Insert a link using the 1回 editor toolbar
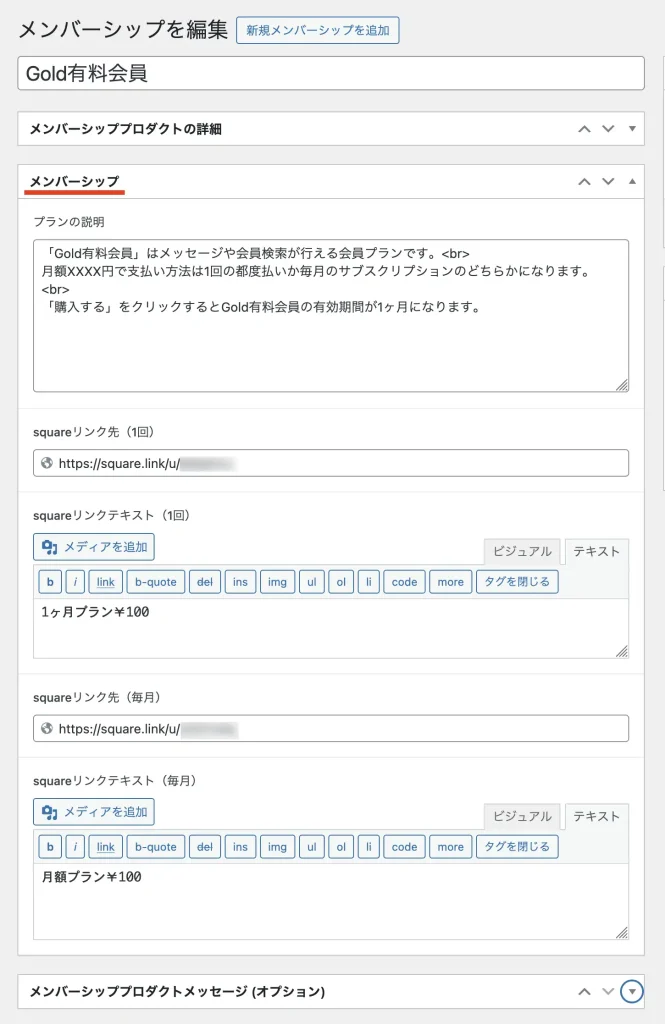The width and height of the screenshot is (665, 1024). point(105,582)
